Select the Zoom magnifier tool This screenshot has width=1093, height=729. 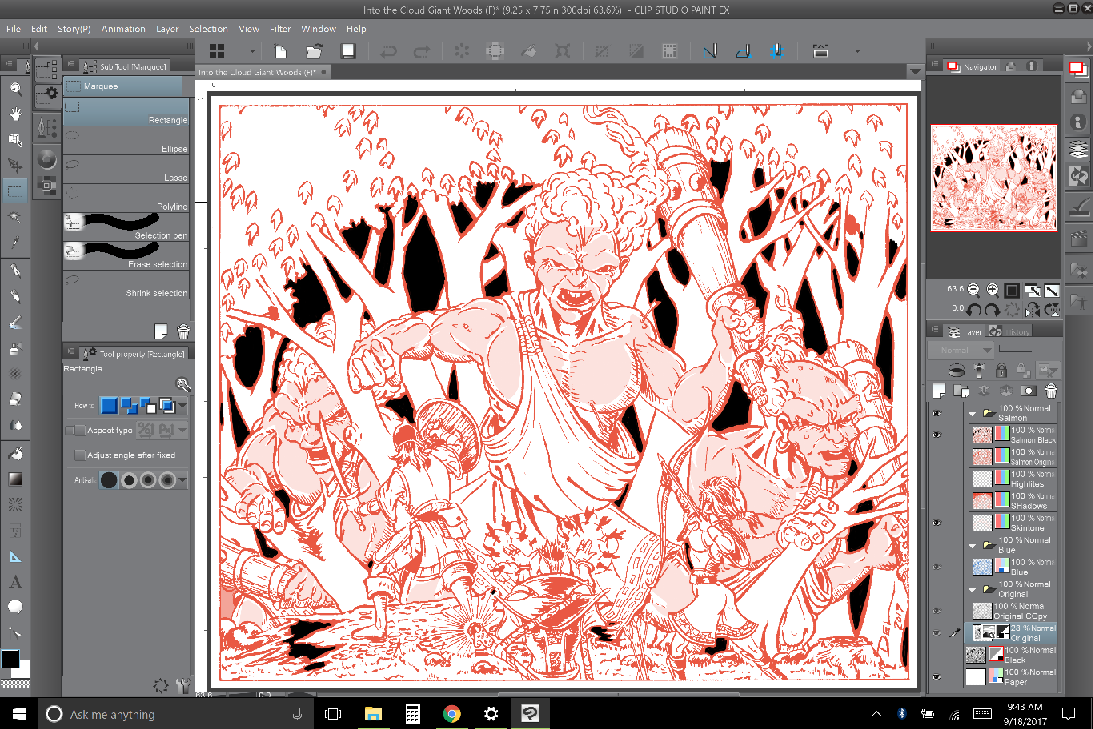15,89
